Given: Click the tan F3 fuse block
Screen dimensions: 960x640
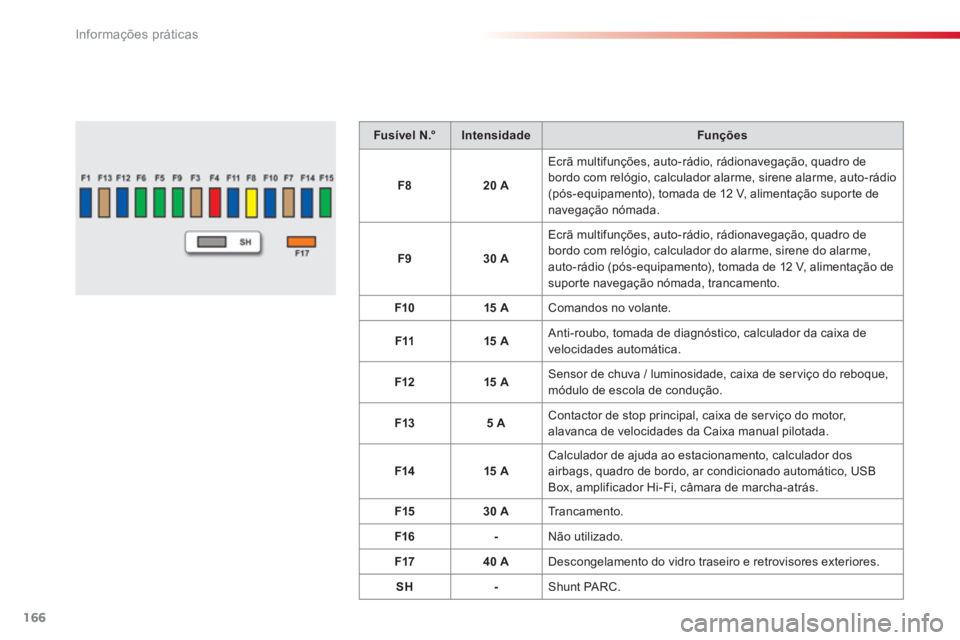Looking at the screenshot, I should coord(196,203).
